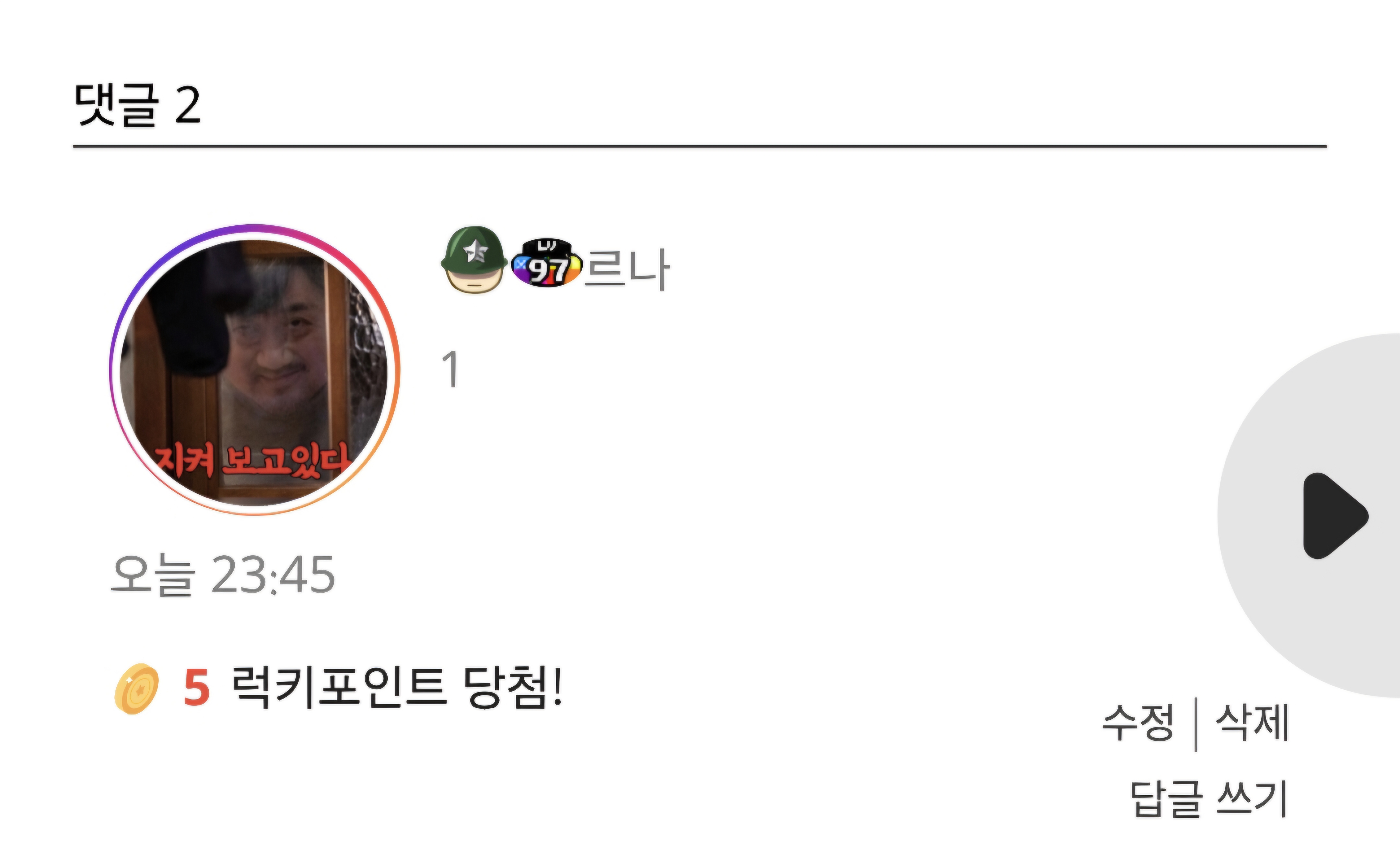Open the commenter's circular profile picture
Viewport: 1400px width, 852px height.
point(254,370)
